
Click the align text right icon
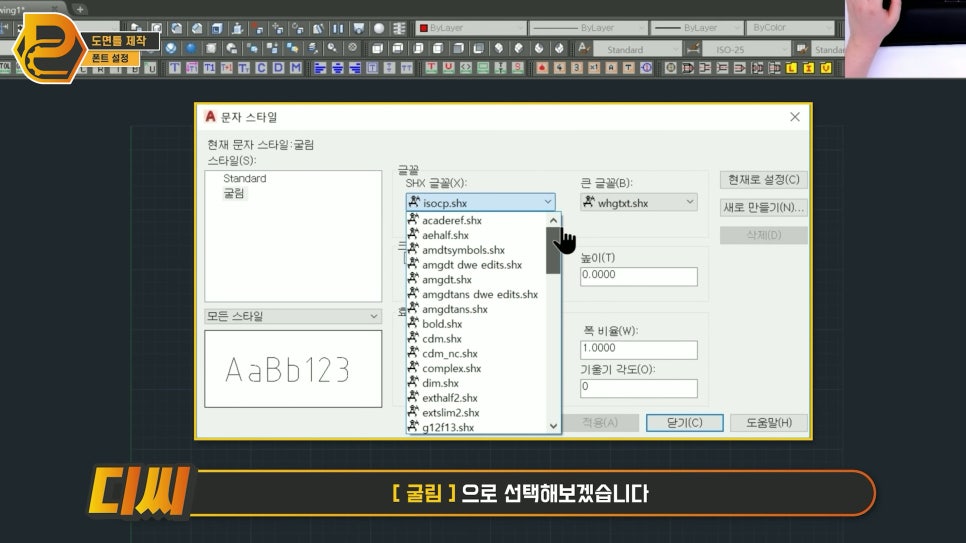click(355, 68)
